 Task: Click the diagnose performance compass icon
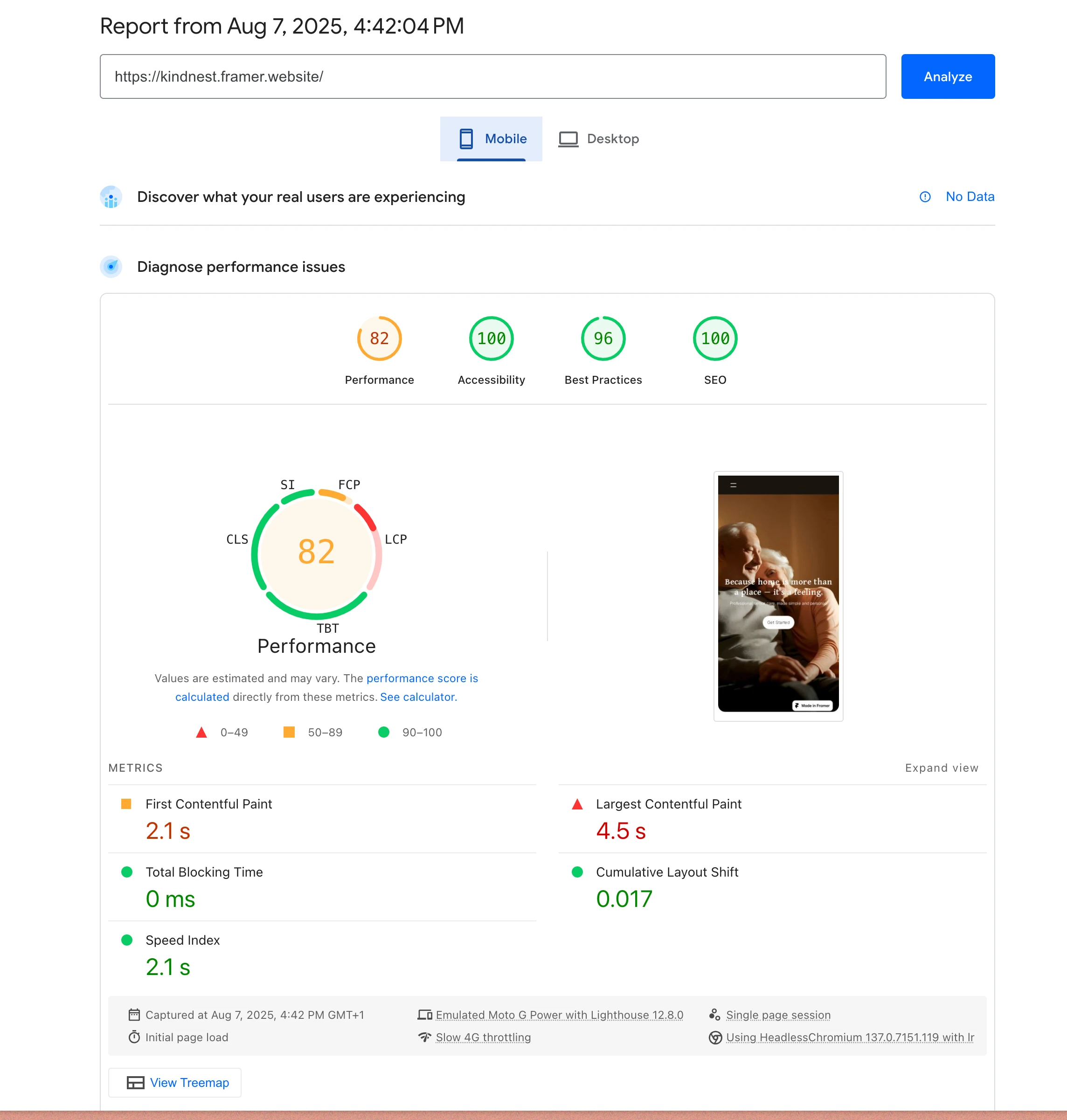click(x=111, y=266)
